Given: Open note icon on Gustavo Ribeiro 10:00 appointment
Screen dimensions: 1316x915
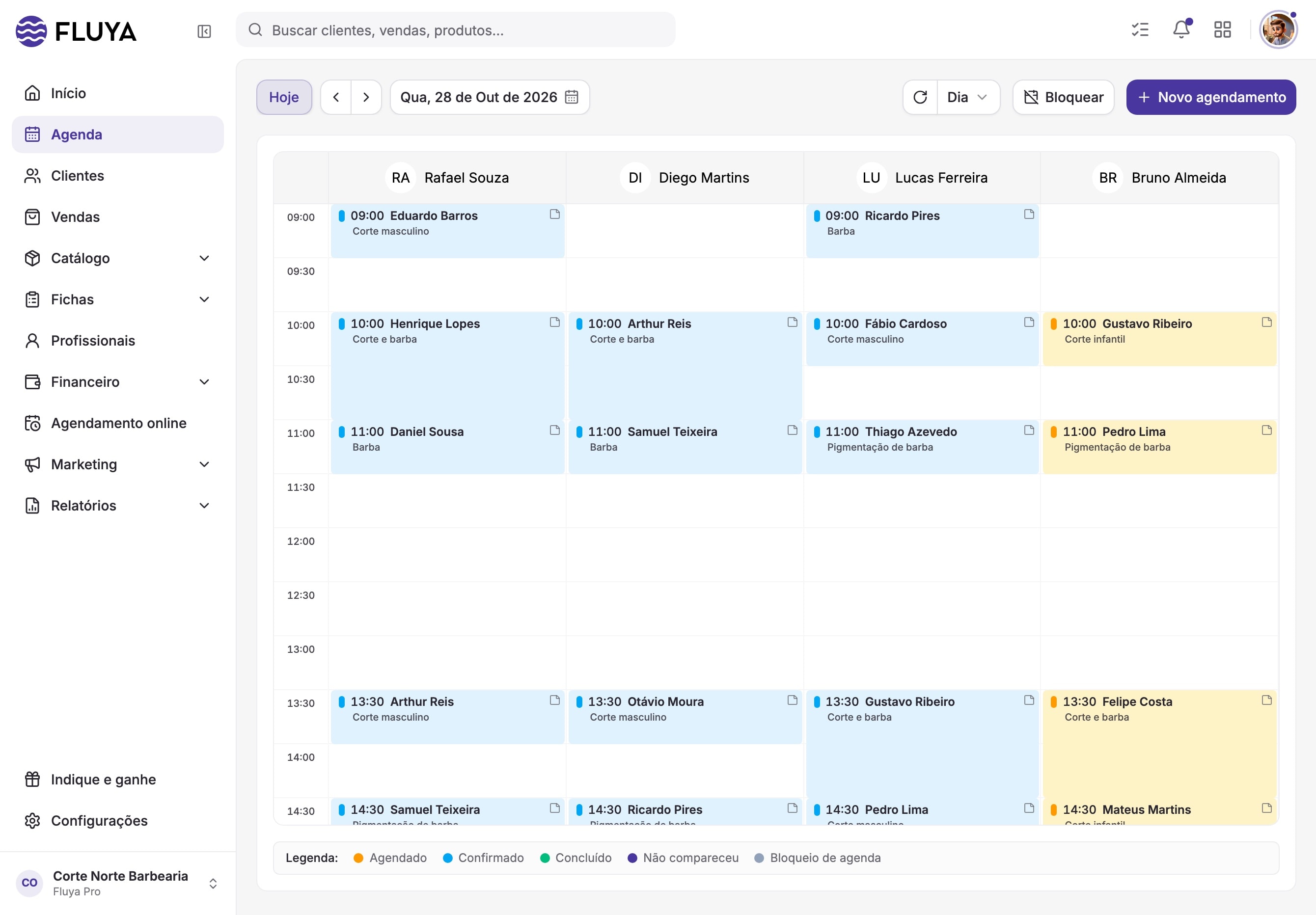Looking at the screenshot, I should click(1267, 323).
